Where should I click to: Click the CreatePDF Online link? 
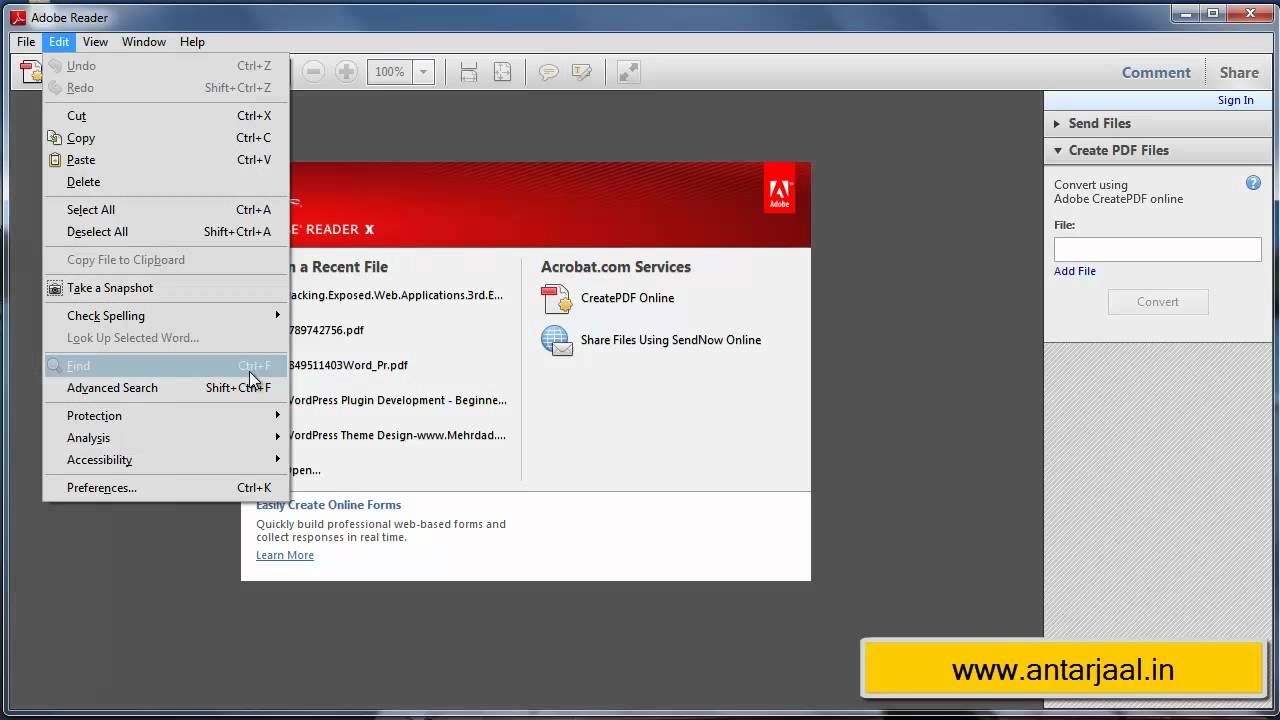point(627,298)
